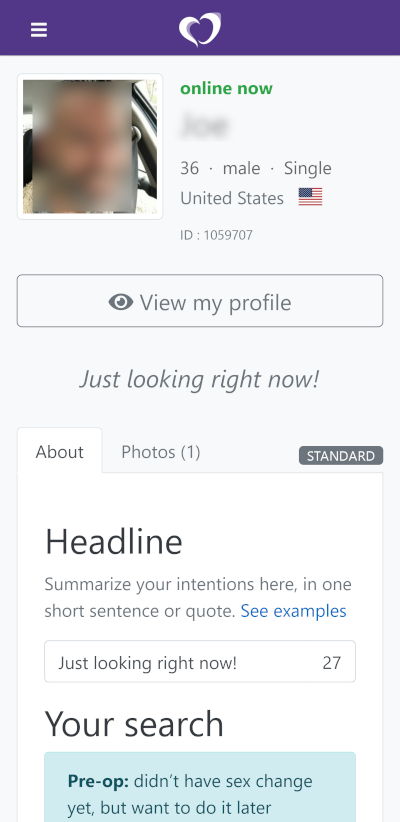
Task: Open the hamburger navigation menu
Action: coord(39,30)
